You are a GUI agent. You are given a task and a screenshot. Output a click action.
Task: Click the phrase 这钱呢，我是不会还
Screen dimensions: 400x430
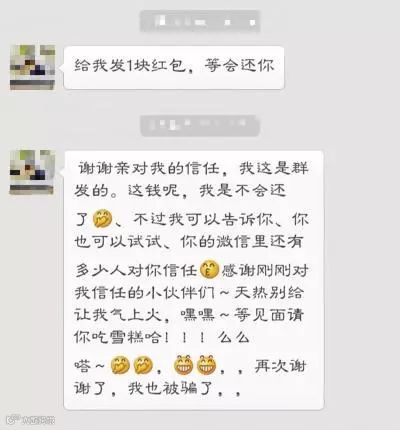[207, 191]
